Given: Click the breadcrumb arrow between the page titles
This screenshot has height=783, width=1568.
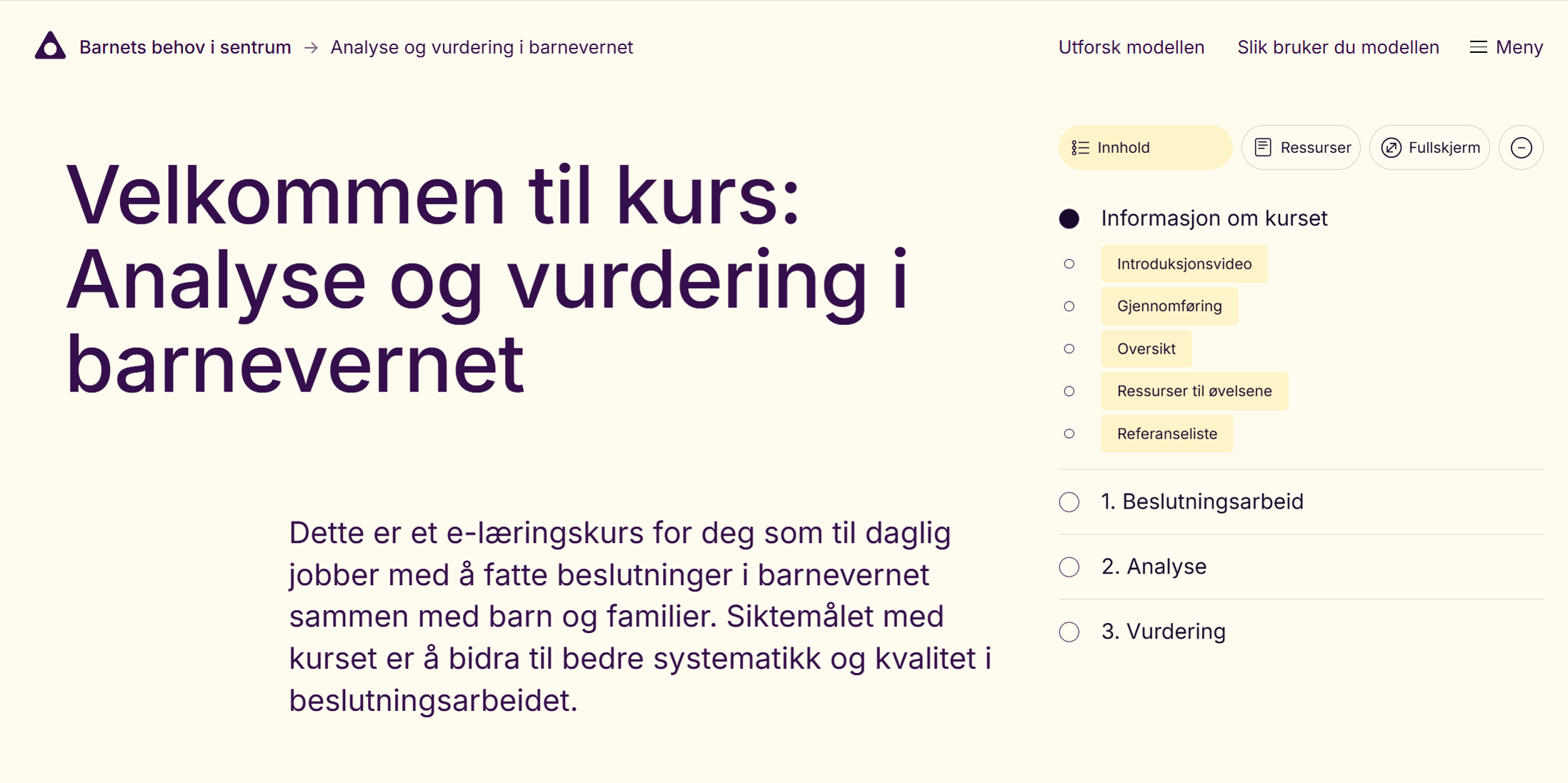Looking at the screenshot, I should 311,47.
